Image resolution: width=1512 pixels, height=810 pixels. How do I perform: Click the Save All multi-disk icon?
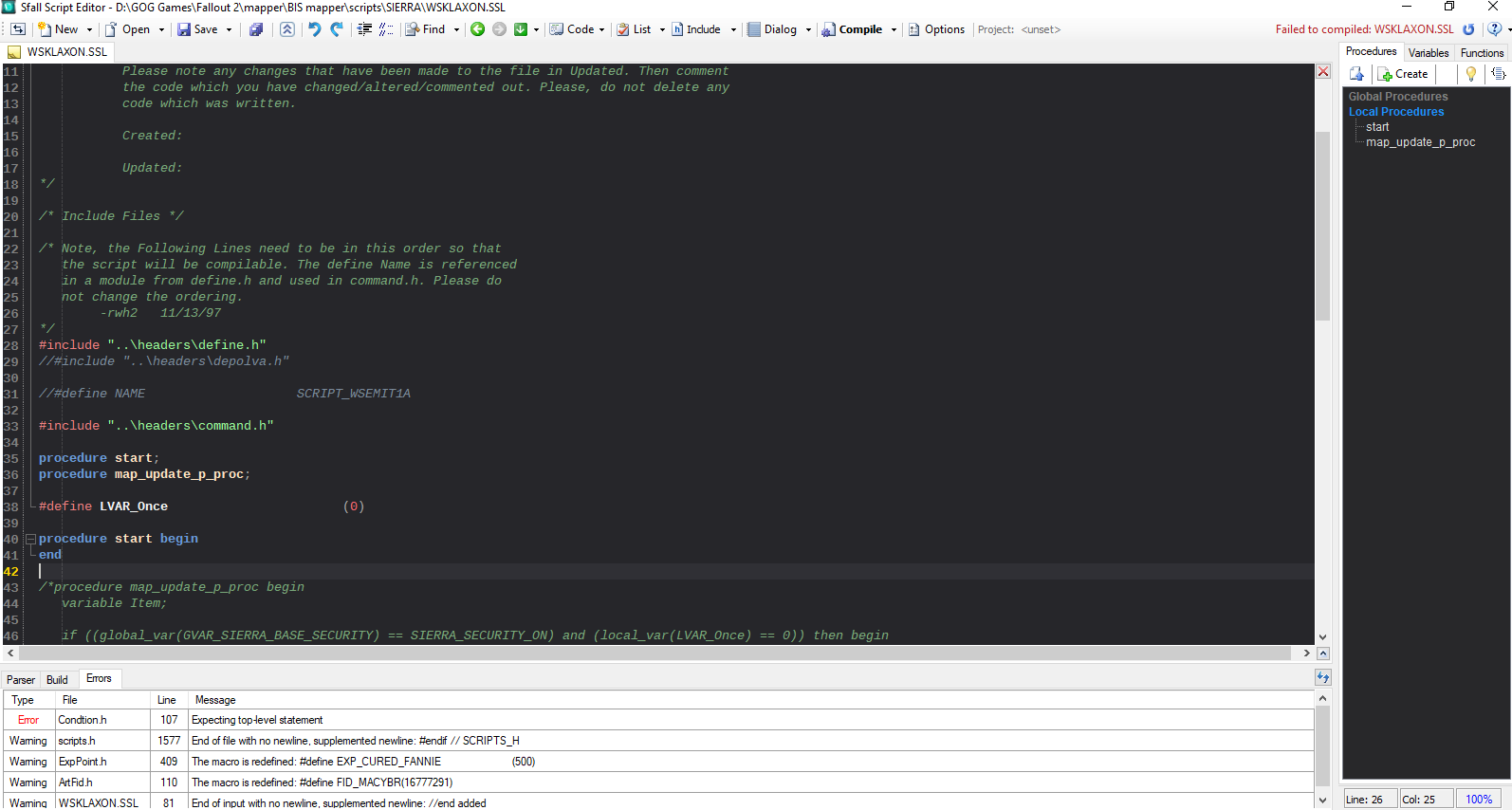tap(256, 29)
